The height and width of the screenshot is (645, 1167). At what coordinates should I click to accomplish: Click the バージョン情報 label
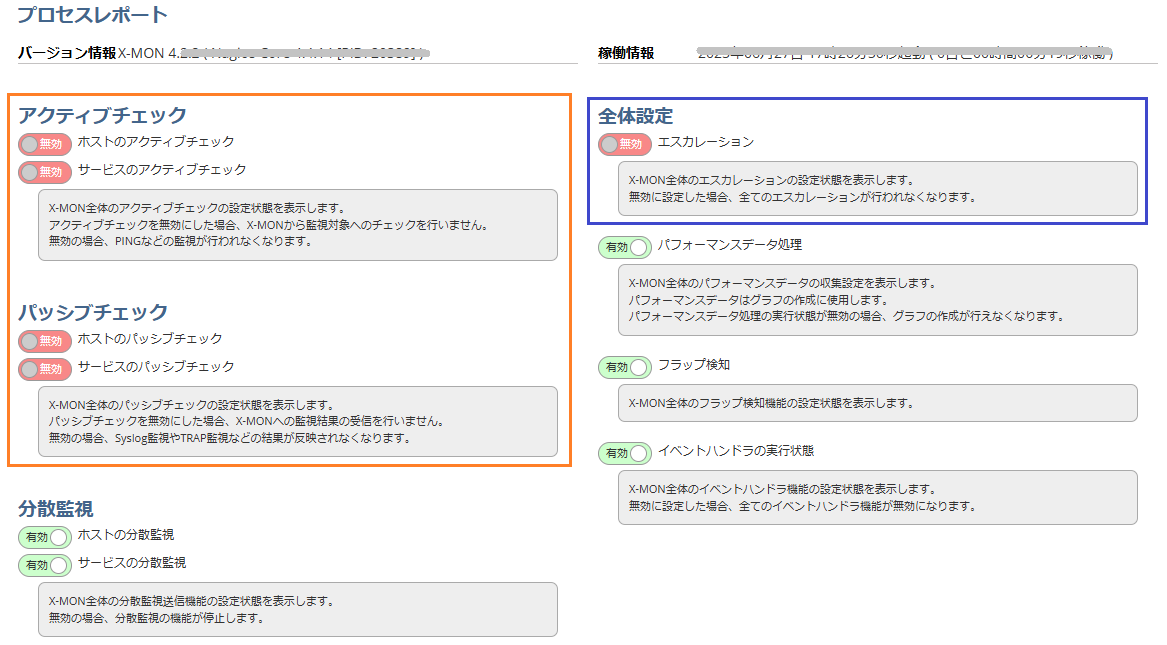(67, 53)
